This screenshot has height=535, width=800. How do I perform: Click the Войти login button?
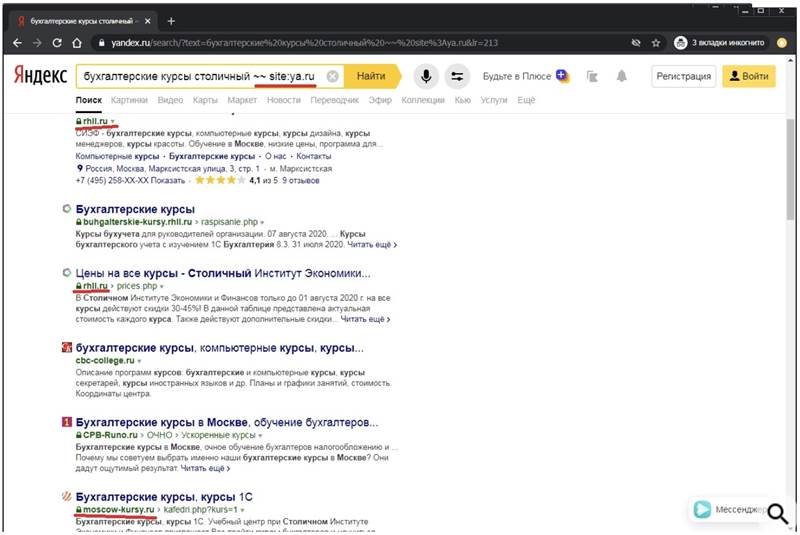click(749, 76)
